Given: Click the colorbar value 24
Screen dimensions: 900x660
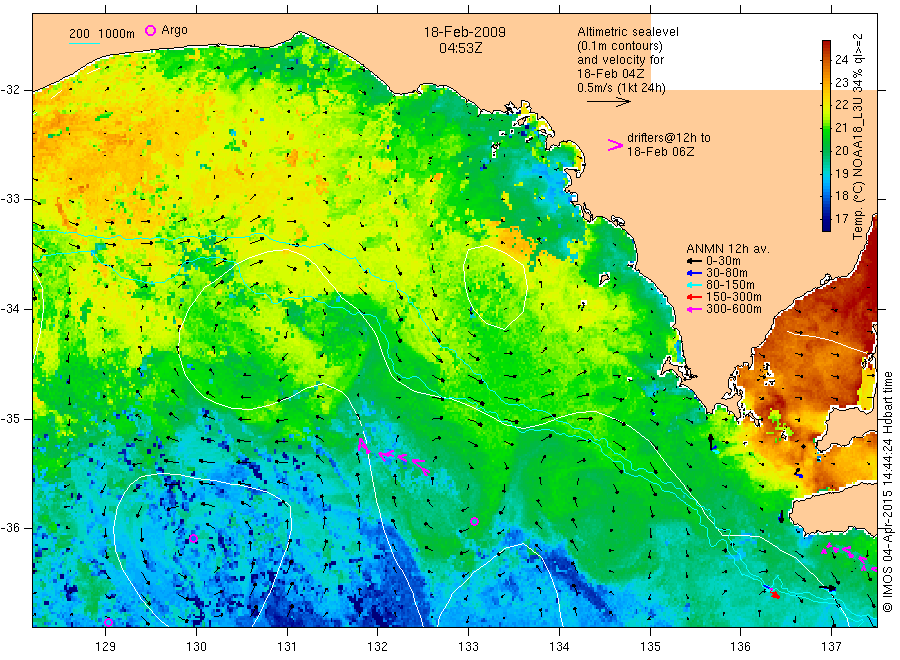Looking at the screenshot, I should pyautogui.click(x=841, y=60).
